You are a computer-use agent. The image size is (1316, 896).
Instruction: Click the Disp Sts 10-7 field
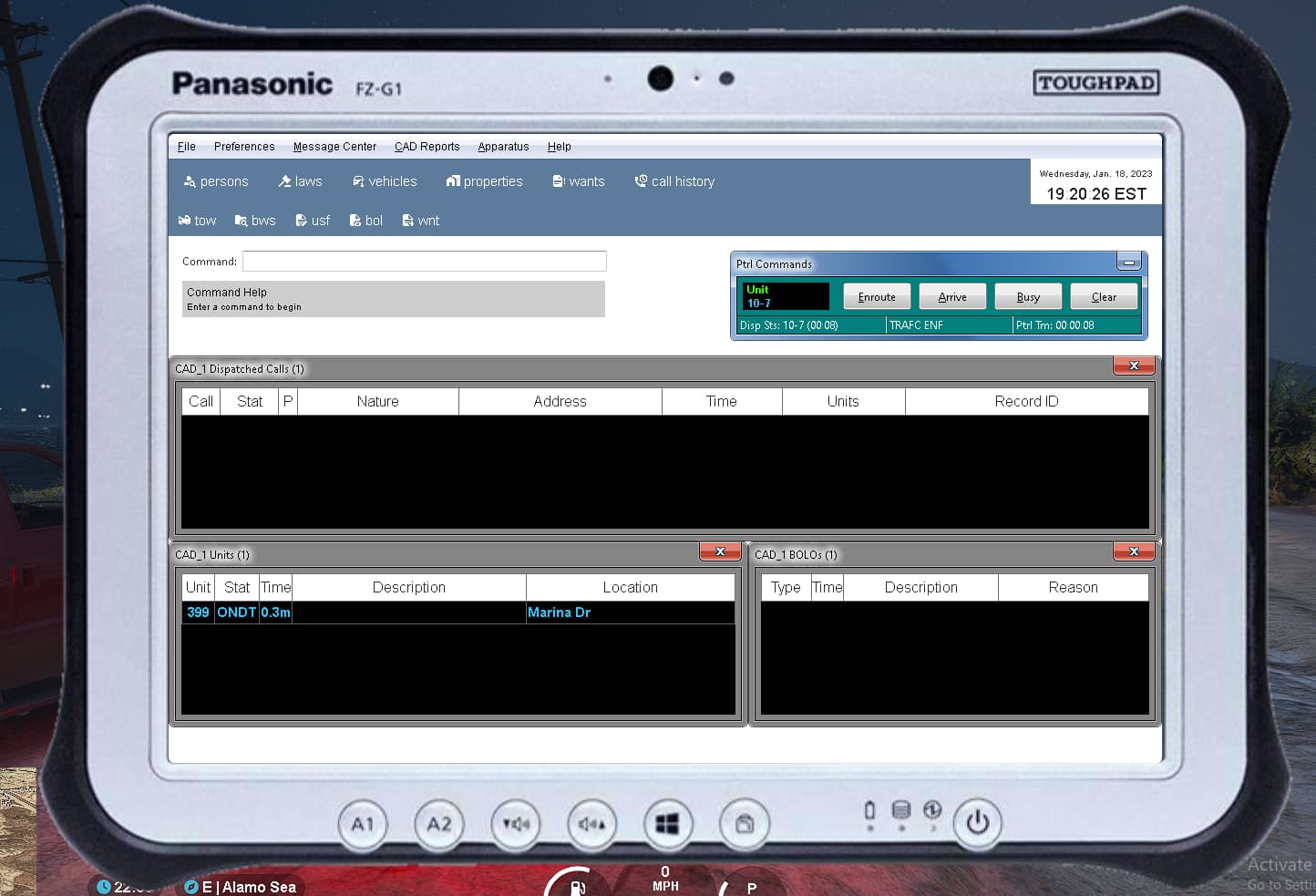pos(811,325)
